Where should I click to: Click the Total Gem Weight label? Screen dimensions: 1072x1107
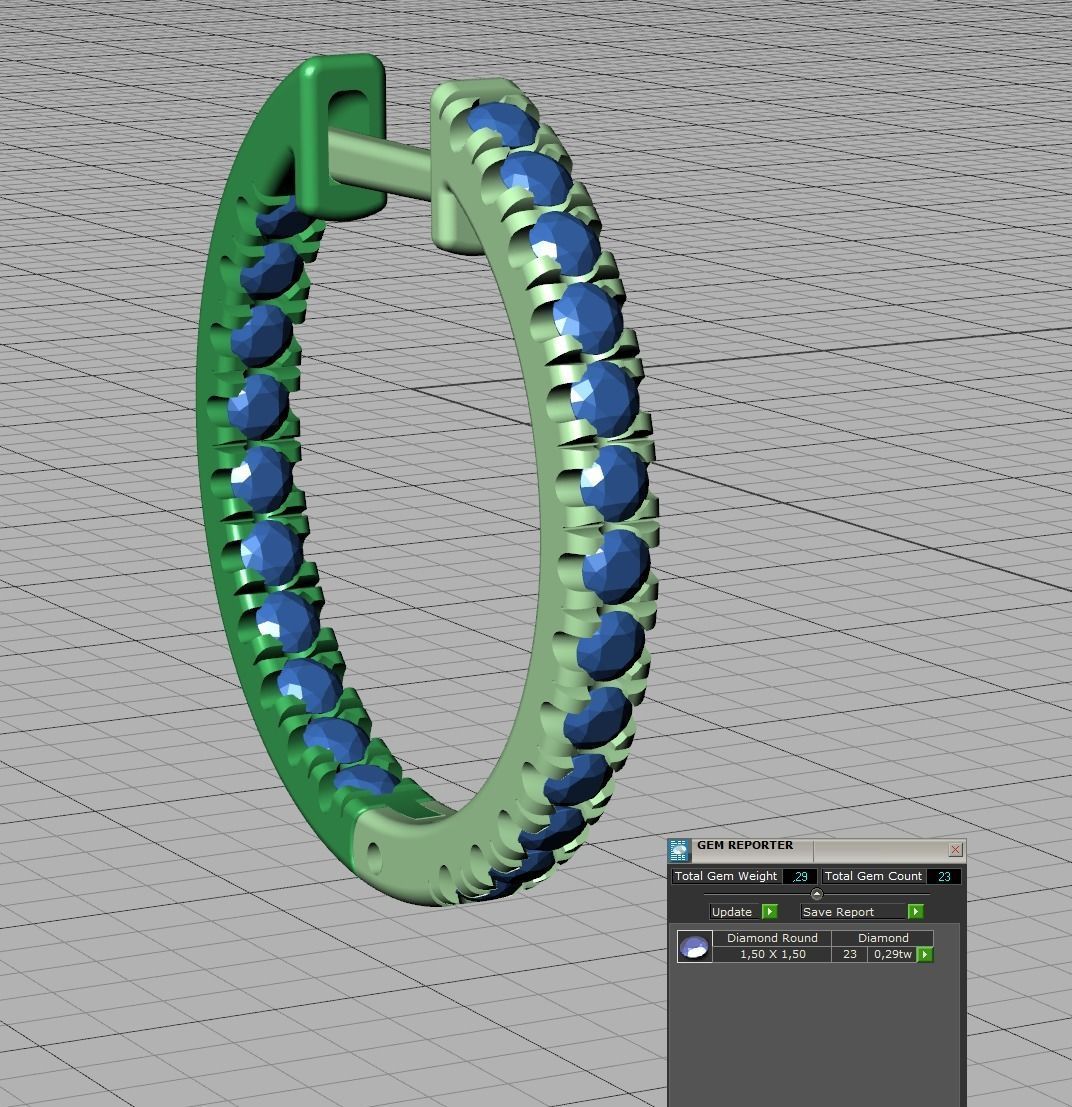726,876
